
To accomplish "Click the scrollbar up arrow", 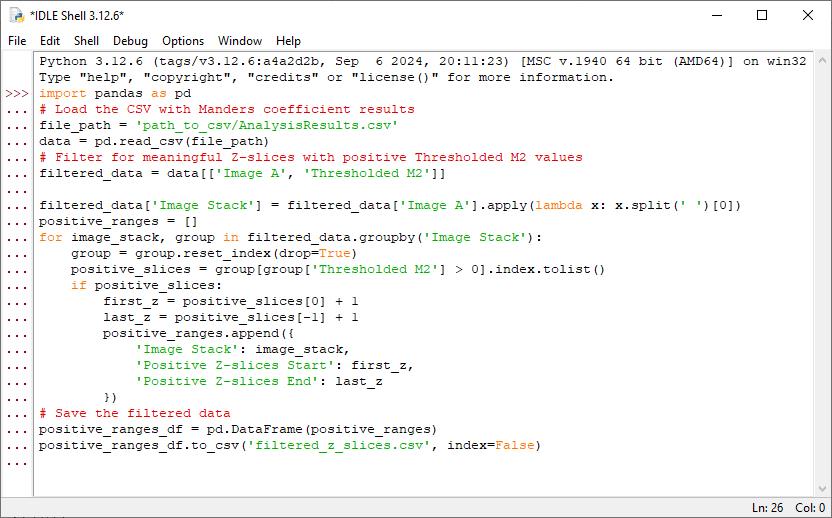I will [822, 60].
